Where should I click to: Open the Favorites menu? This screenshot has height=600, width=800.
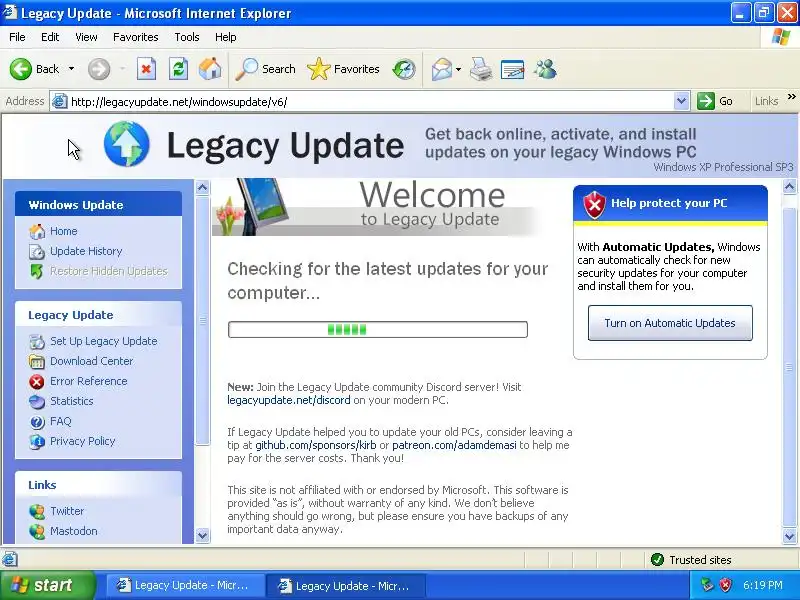tap(136, 37)
